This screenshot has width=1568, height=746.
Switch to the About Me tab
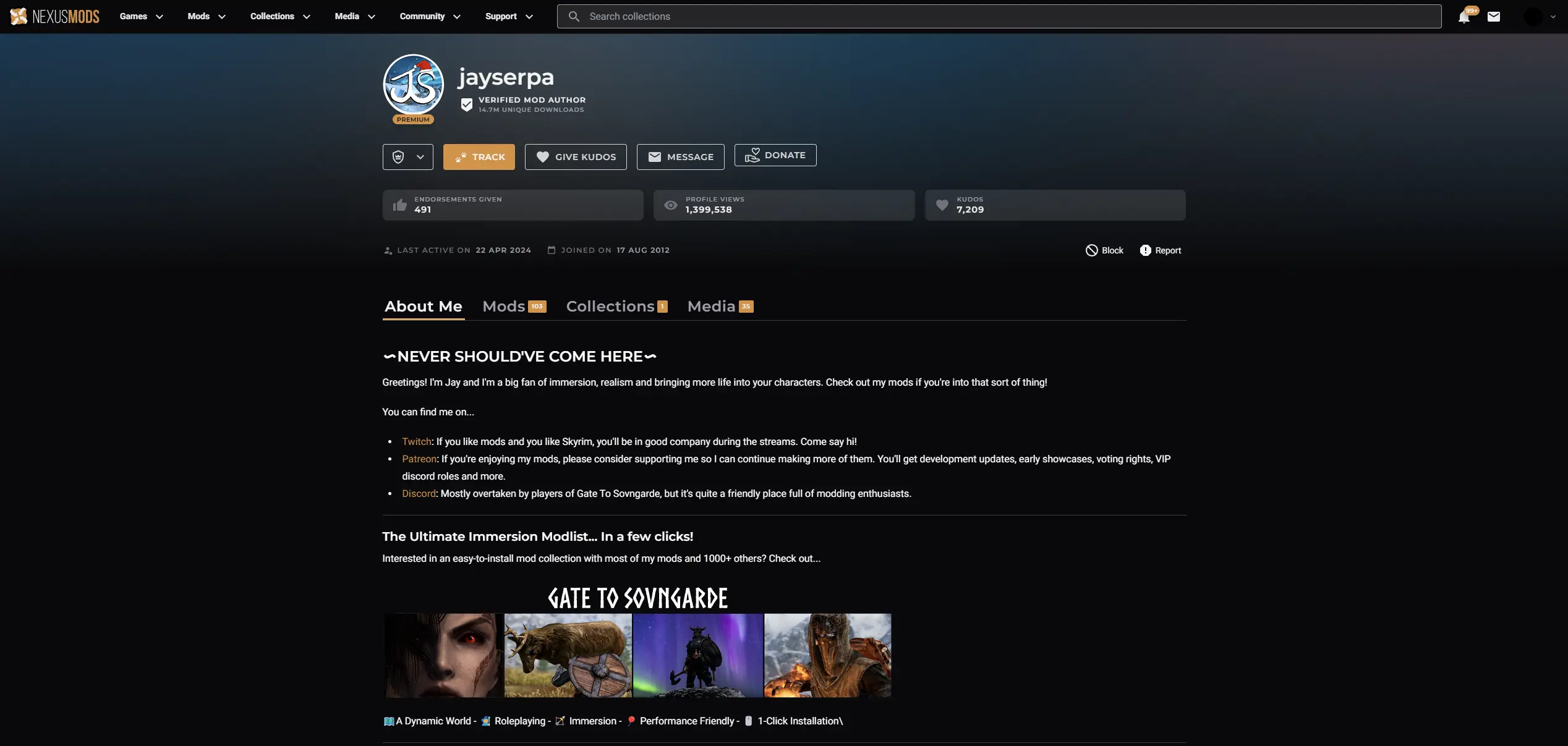coord(424,307)
